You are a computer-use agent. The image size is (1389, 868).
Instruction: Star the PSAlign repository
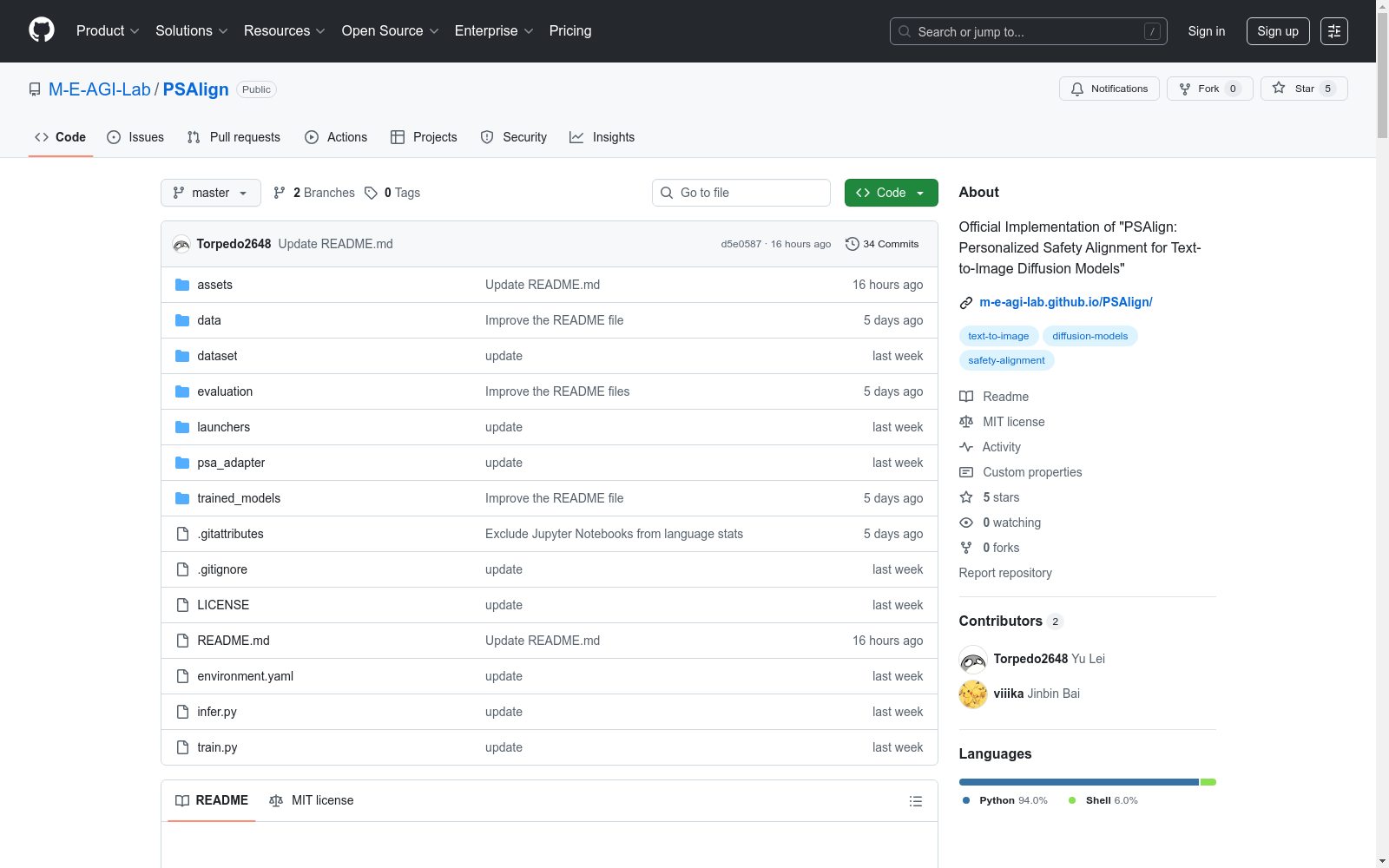coord(1304,89)
